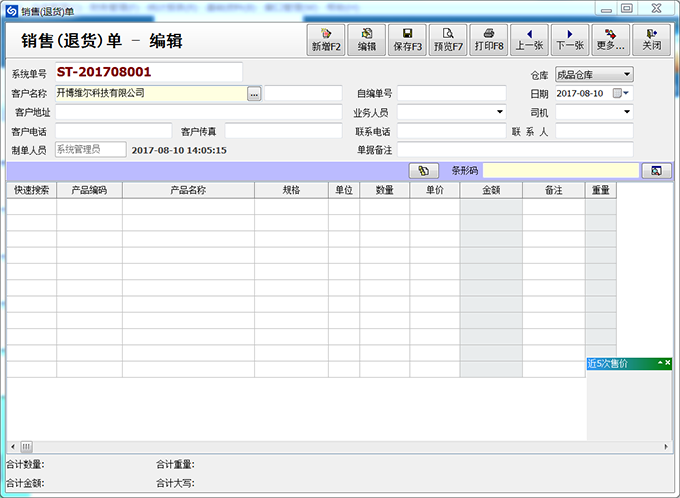Open the 更多... tools button
The height and width of the screenshot is (498, 680).
click(x=611, y=40)
